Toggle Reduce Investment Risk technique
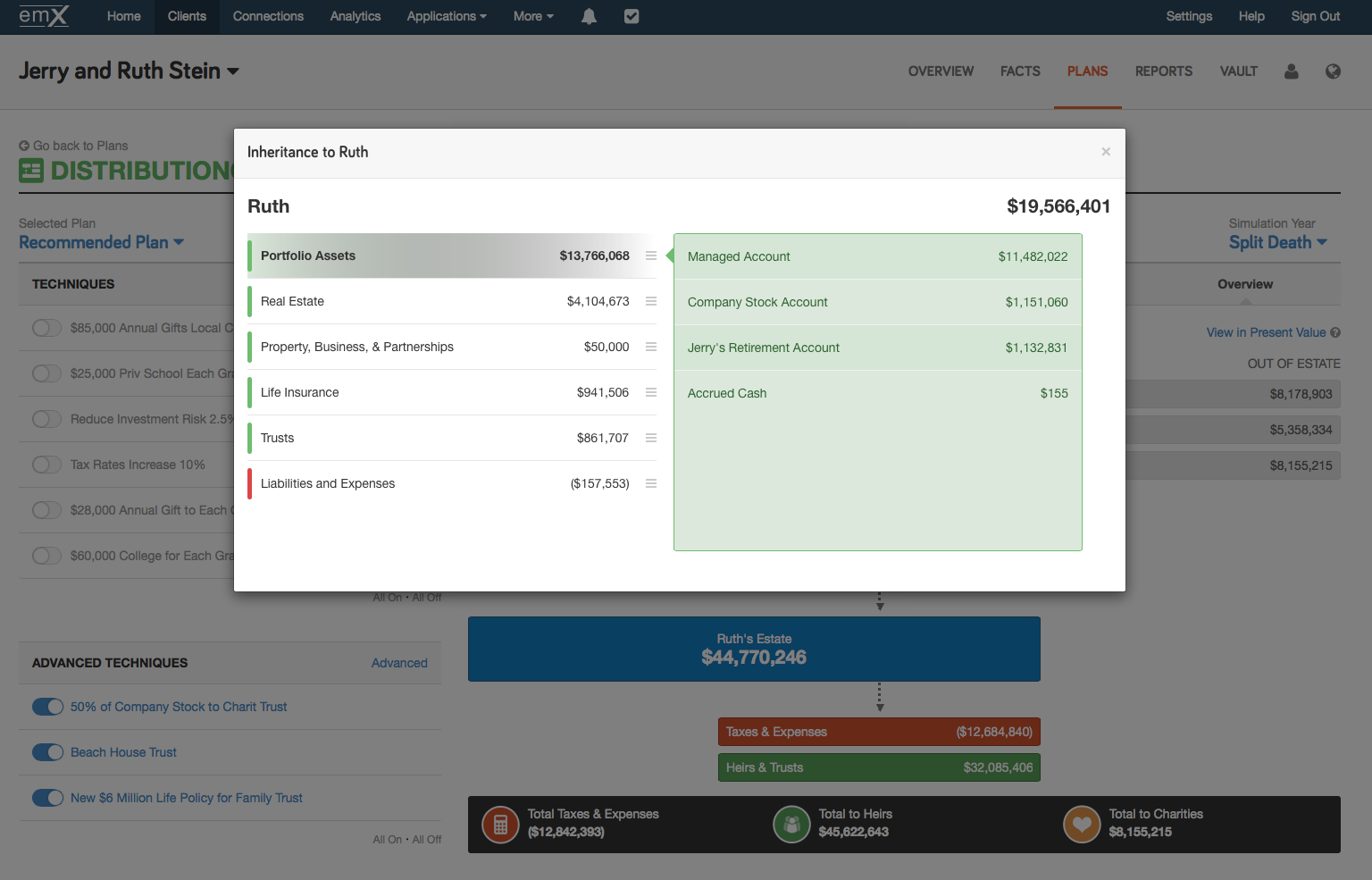 [46, 419]
